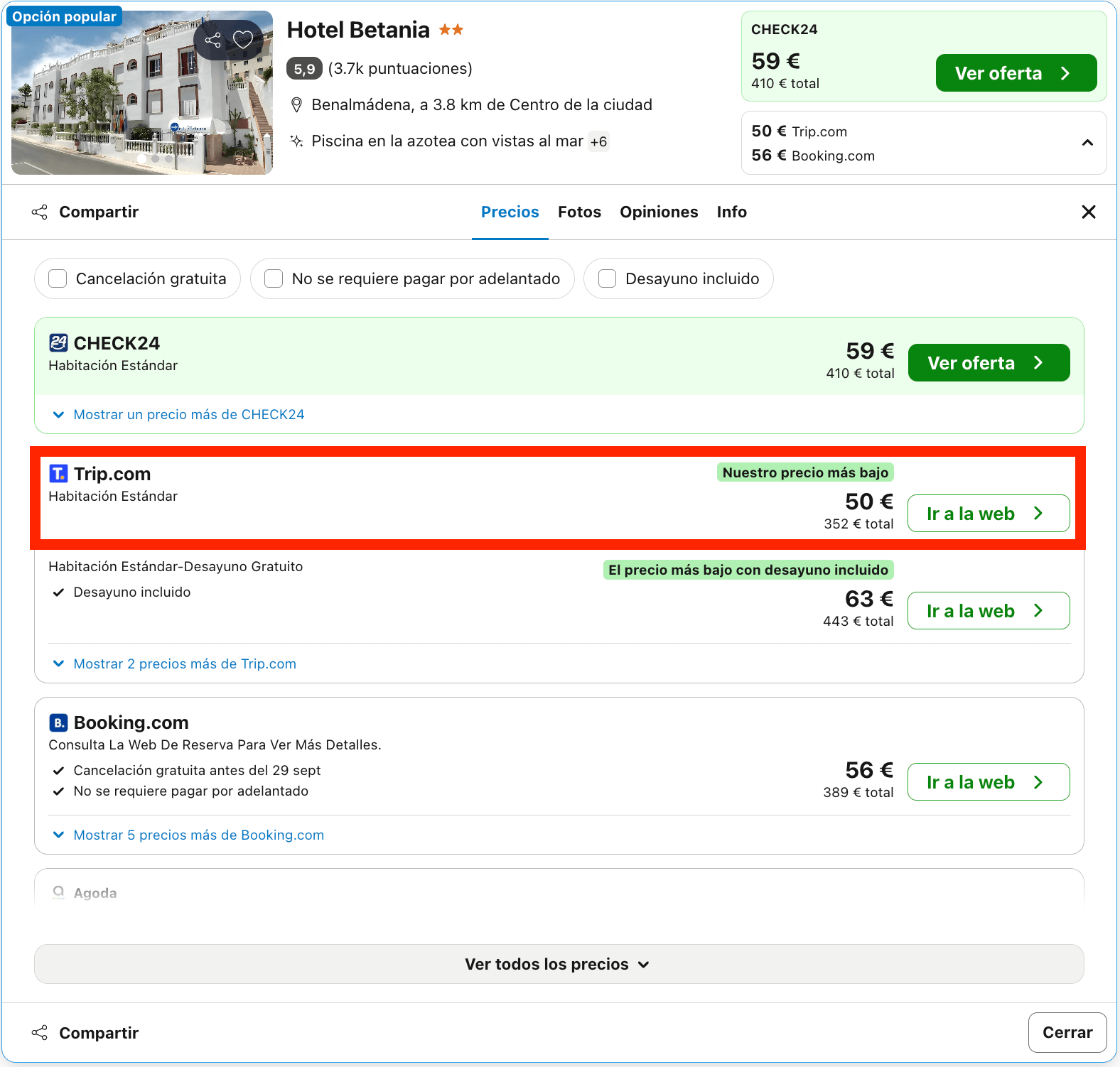Screen dimensions: 1120x1067
Task: Enable No se requiere pagar por adelantado
Action: pyautogui.click(x=274, y=278)
